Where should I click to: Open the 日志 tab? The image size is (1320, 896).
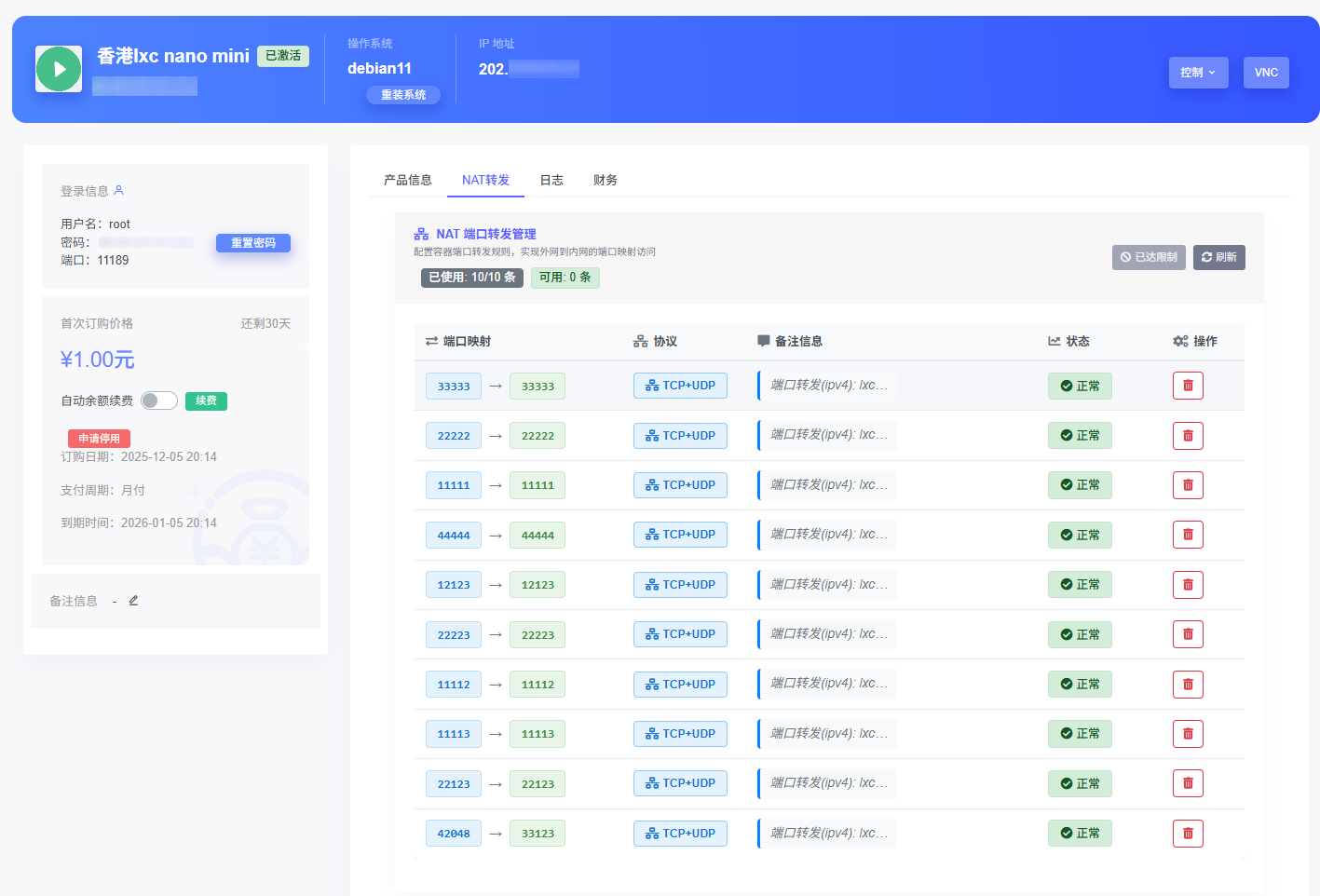click(551, 180)
